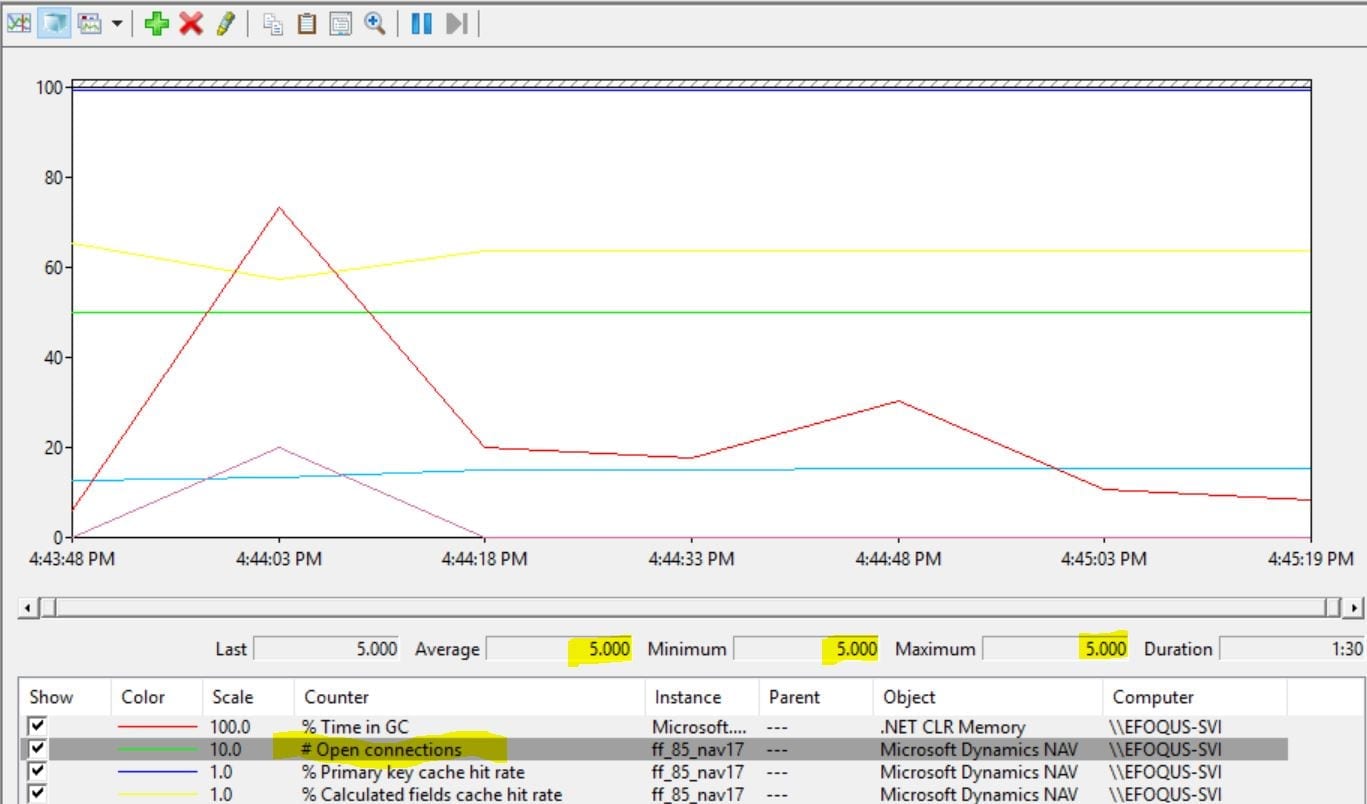This screenshot has height=804, width=1367.
Task: Click the Copy Properties icon
Action: pyautogui.click(x=272, y=23)
